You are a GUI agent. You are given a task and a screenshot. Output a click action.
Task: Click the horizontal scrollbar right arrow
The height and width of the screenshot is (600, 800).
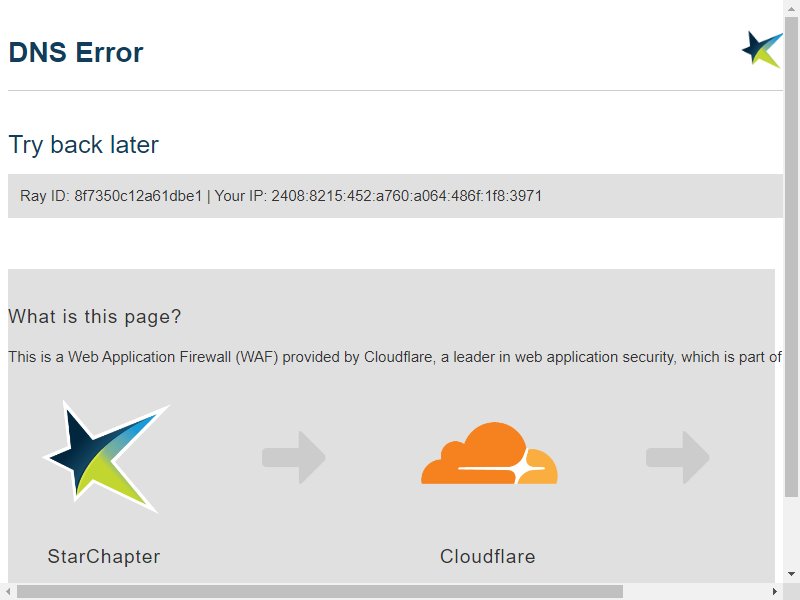[775, 591]
